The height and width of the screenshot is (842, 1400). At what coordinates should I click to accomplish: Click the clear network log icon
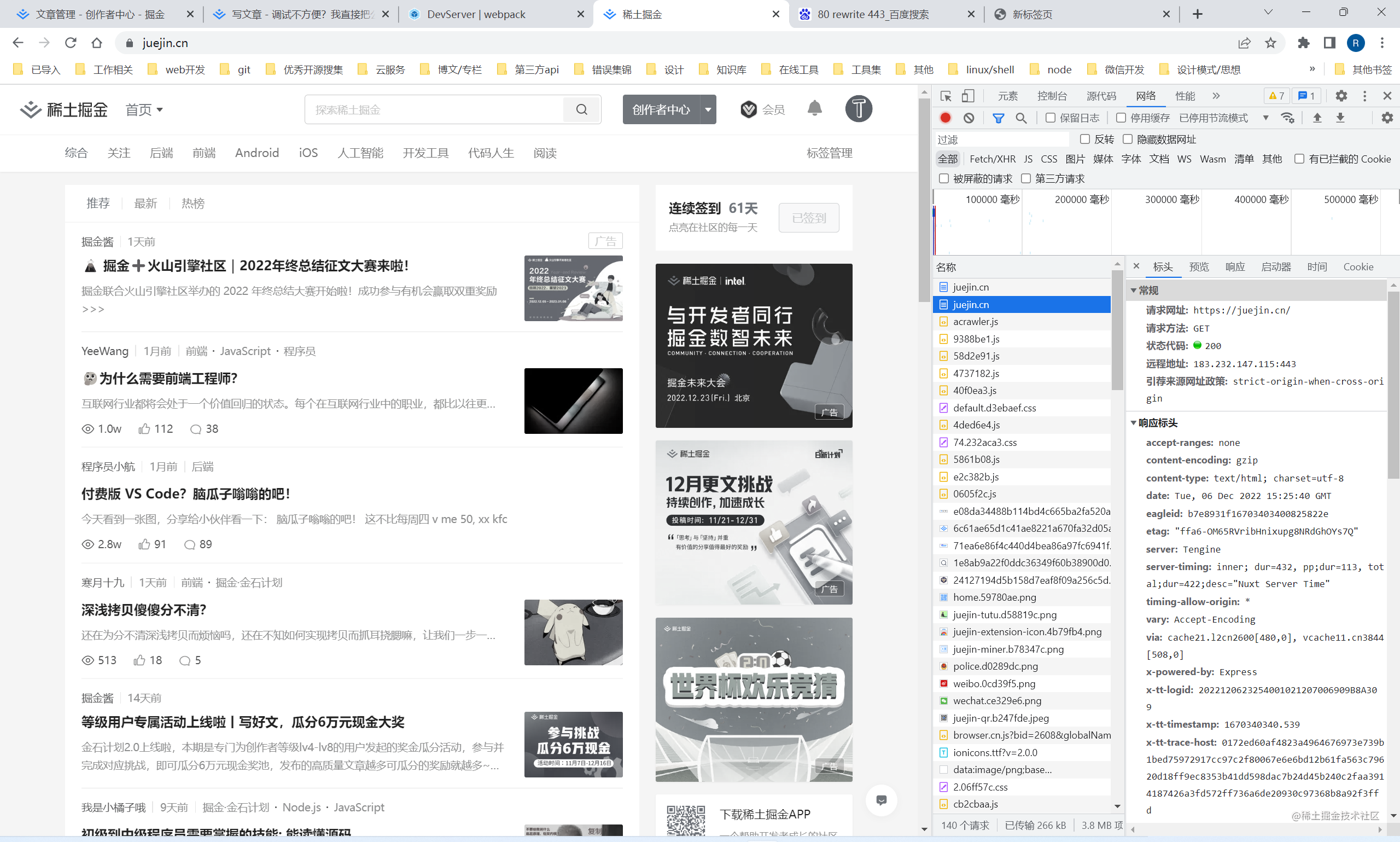coord(969,118)
